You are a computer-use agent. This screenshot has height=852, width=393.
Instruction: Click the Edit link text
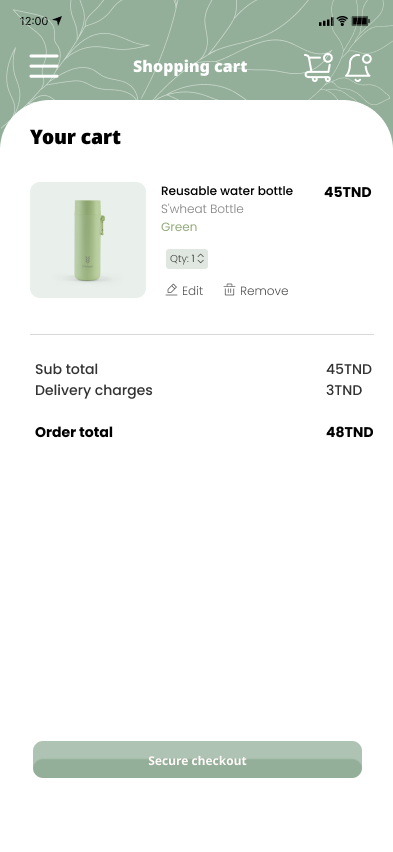[x=192, y=291]
